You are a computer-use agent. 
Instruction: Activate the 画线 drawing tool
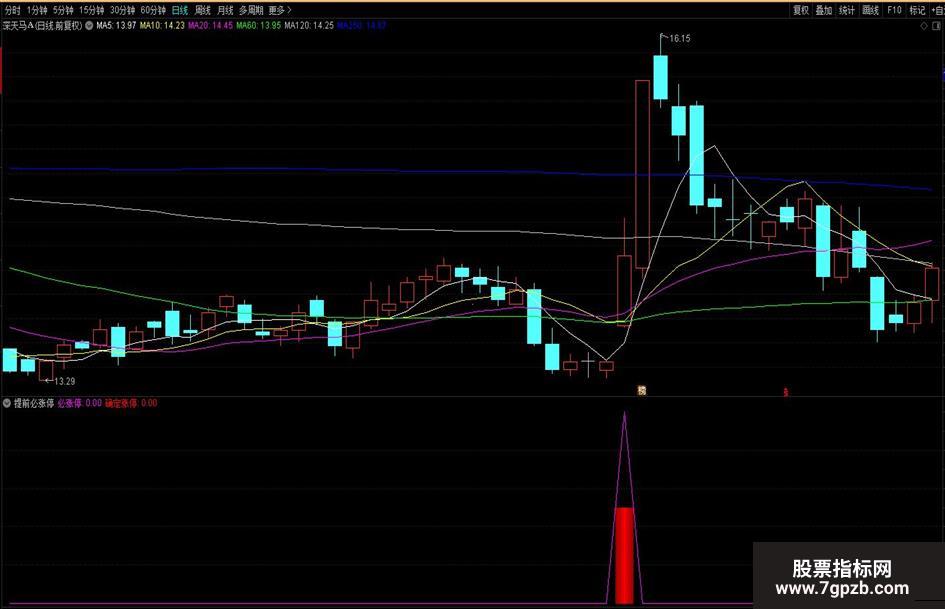(870, 10)
